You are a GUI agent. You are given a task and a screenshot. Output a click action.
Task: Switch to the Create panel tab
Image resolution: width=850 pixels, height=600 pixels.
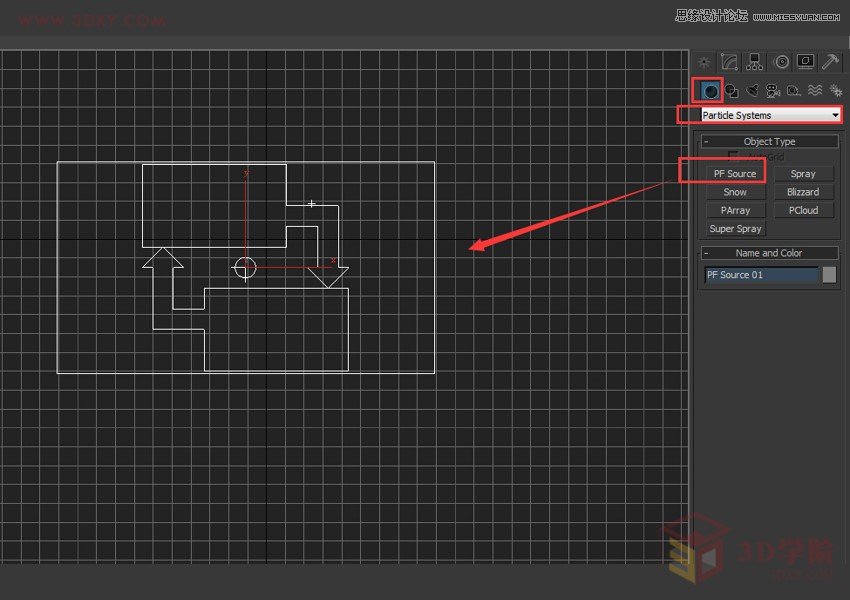point(703,61)
